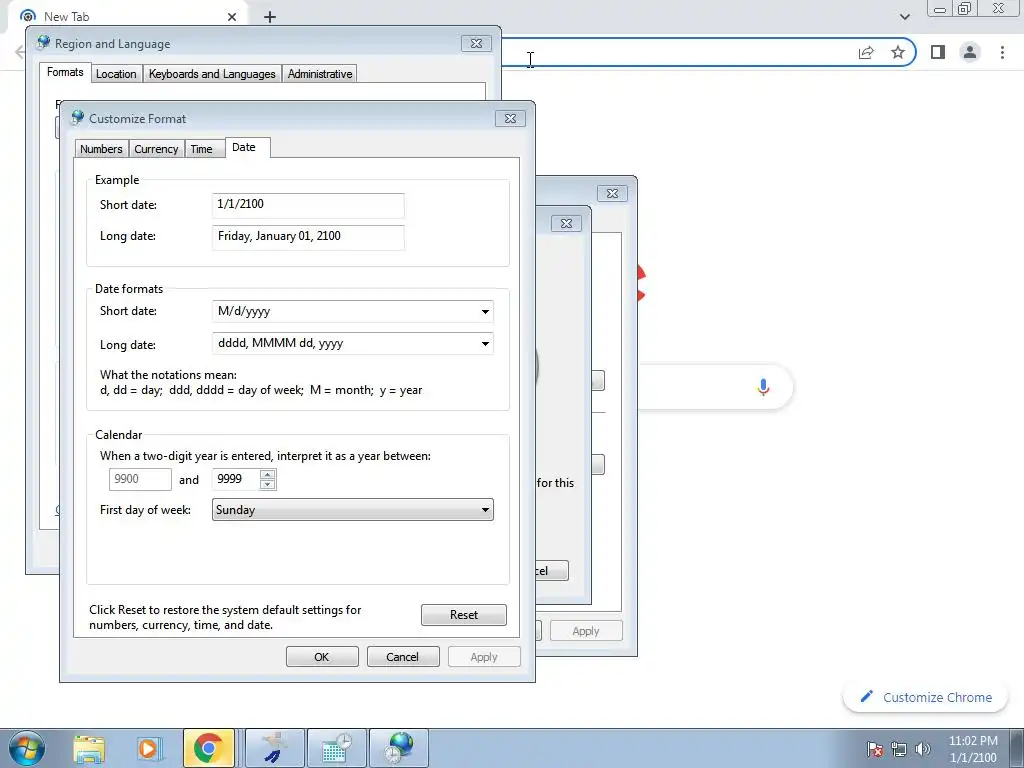The width and height of the screenshot is (1024, 768).
Task: Select the Formats tab in Region and Language
Action: tap(65, 72)
